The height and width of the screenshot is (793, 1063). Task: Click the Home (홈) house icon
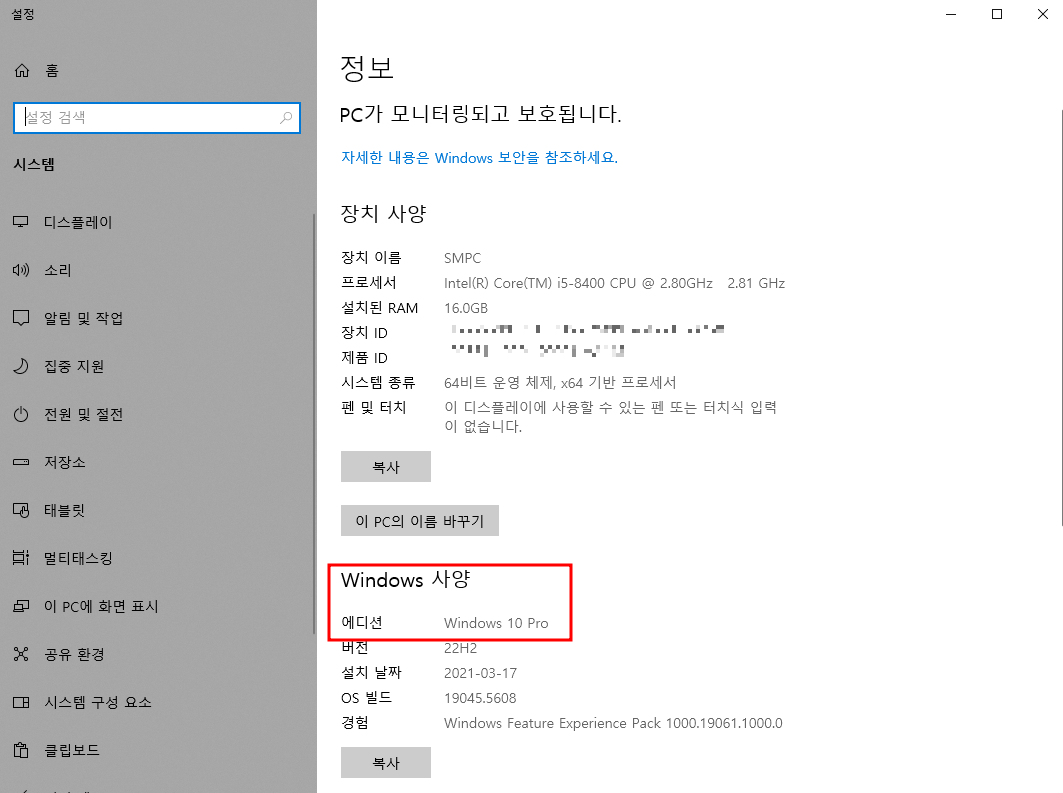coord(22,70)
